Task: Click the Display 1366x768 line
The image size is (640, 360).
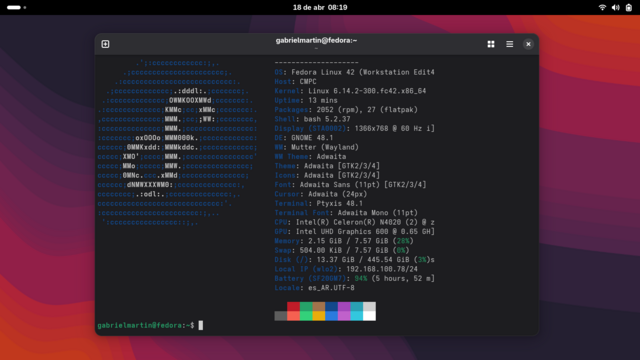Action: click(x=355, y=129)
